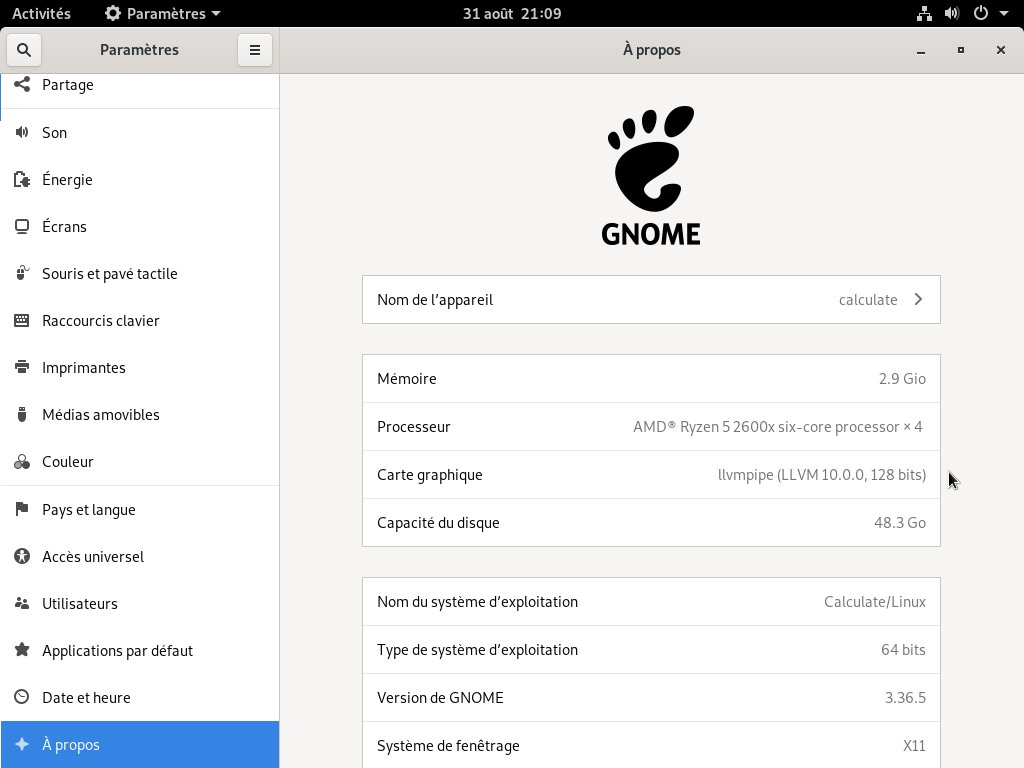Click the Capacité du disque 48.3 Go value
Viewport: 1024px width, 768px height.
[x=900, y=522]
